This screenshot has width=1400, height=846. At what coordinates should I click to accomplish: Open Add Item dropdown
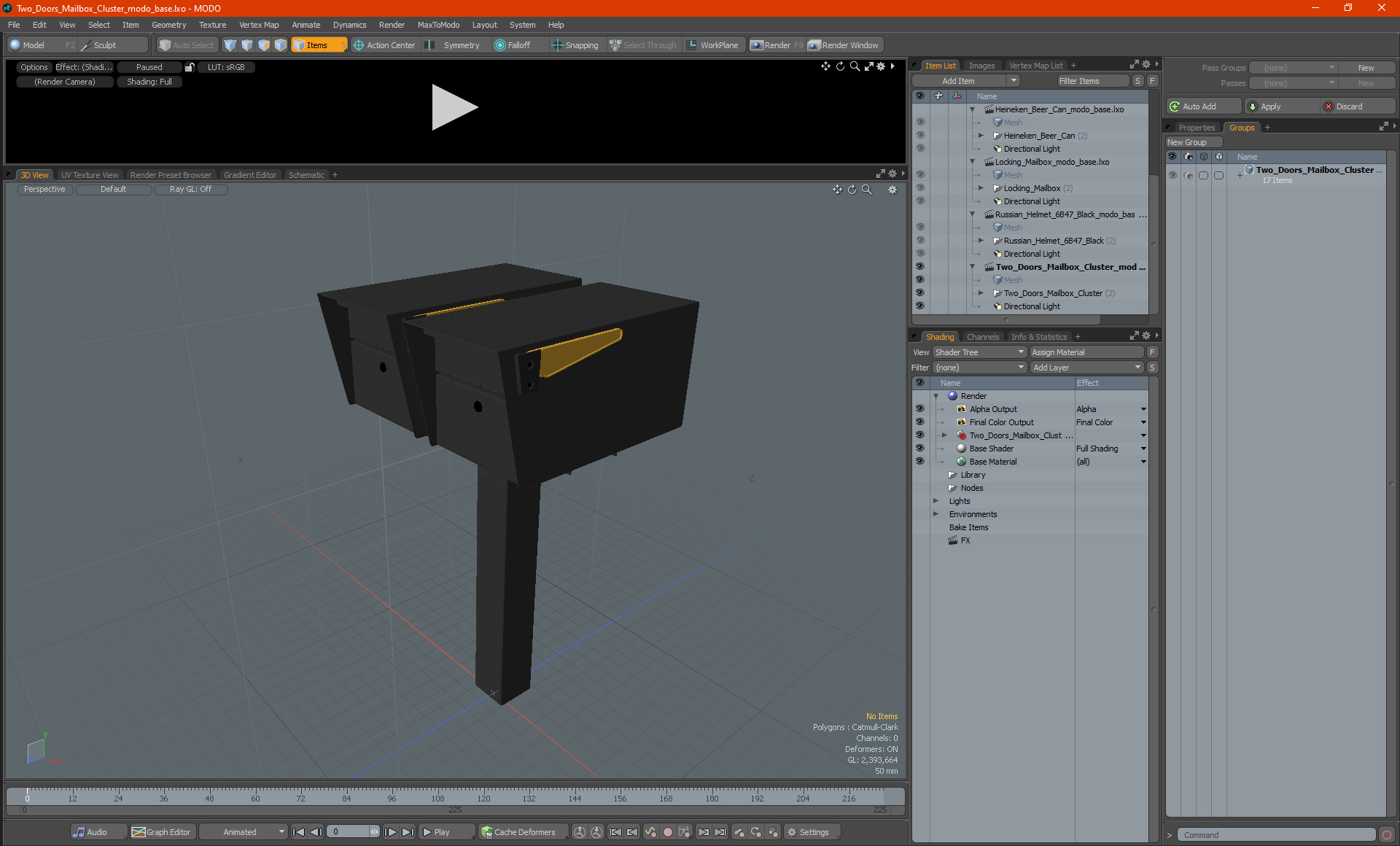click(x=966, y=81)
